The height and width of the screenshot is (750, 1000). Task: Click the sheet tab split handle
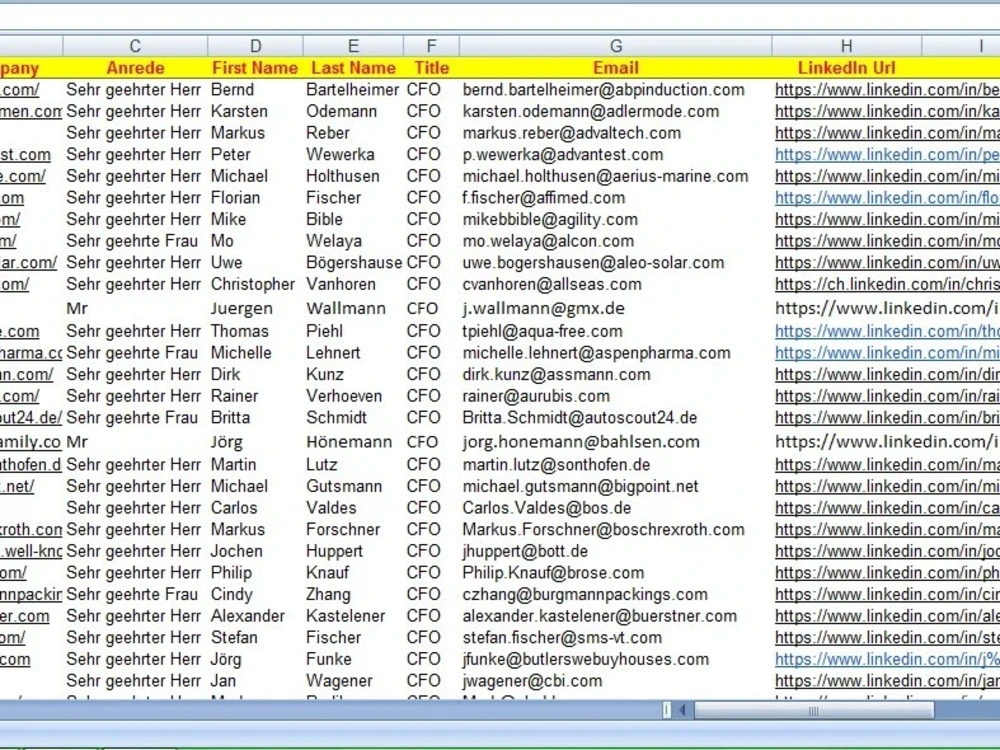click(x=666, y=710)
